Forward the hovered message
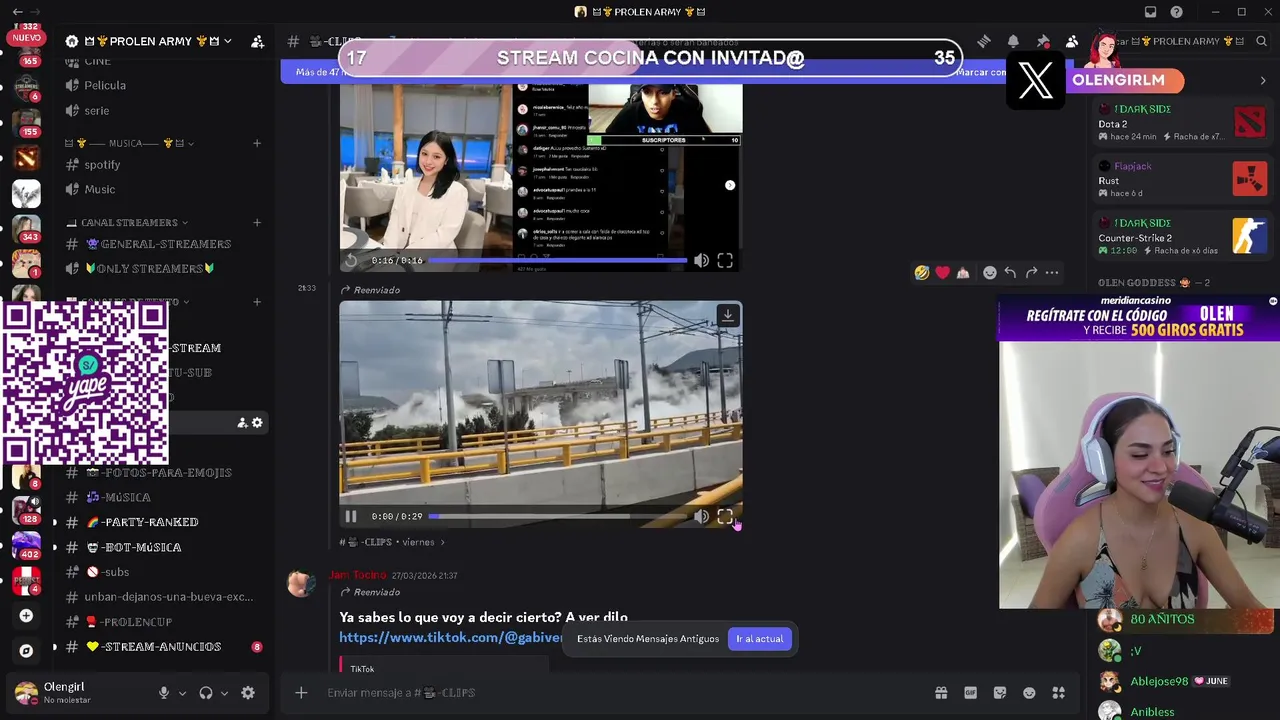Screen dimensions: 1280x720 tap(1031, 272)
